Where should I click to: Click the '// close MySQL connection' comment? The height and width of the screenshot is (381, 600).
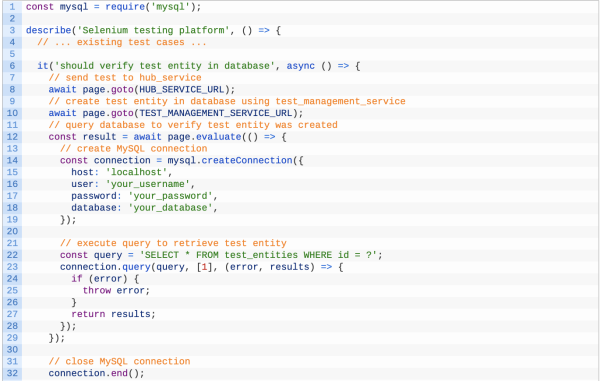coord(119,361)
